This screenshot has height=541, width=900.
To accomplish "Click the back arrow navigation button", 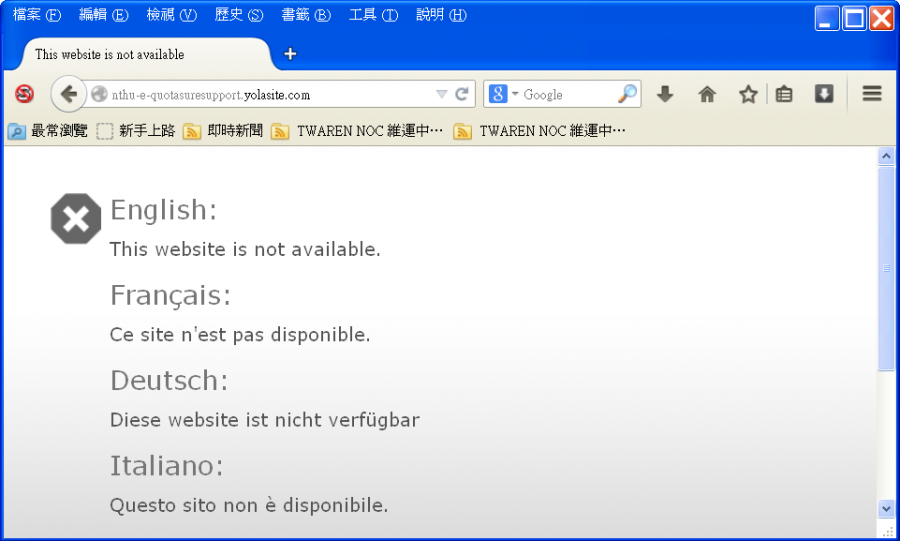I will tap(67, 94).
